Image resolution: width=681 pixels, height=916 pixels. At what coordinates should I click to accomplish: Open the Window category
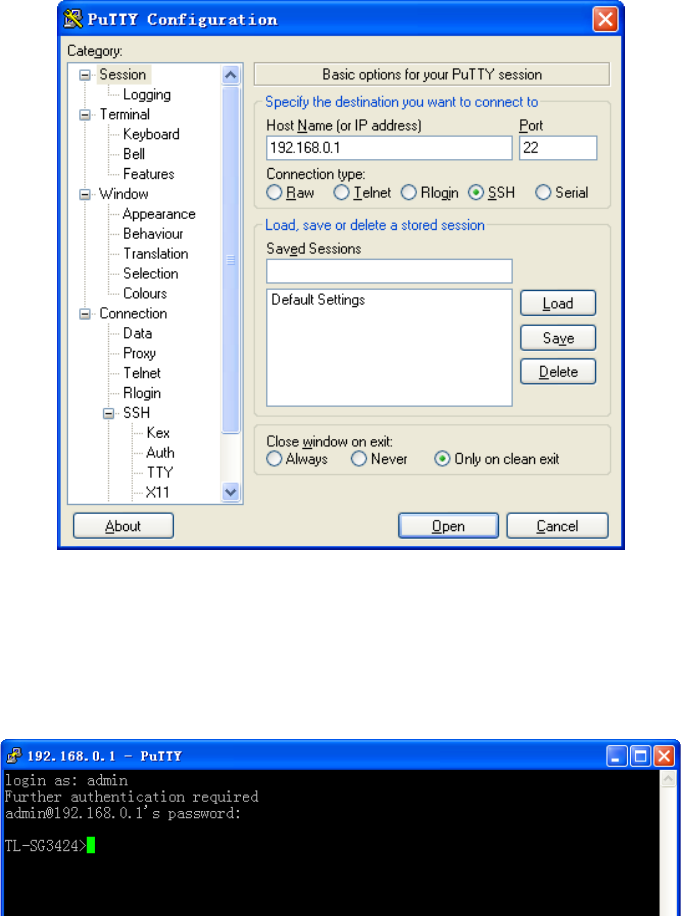(x=124, y=194)
